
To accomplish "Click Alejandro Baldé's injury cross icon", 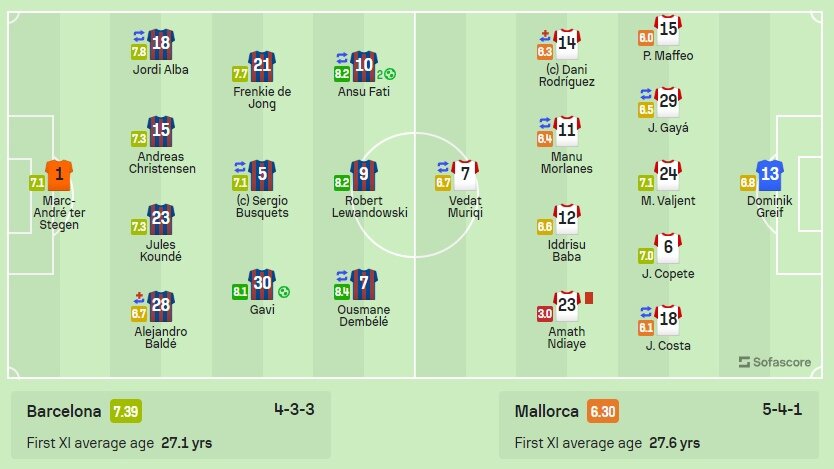I will (139, 298).
